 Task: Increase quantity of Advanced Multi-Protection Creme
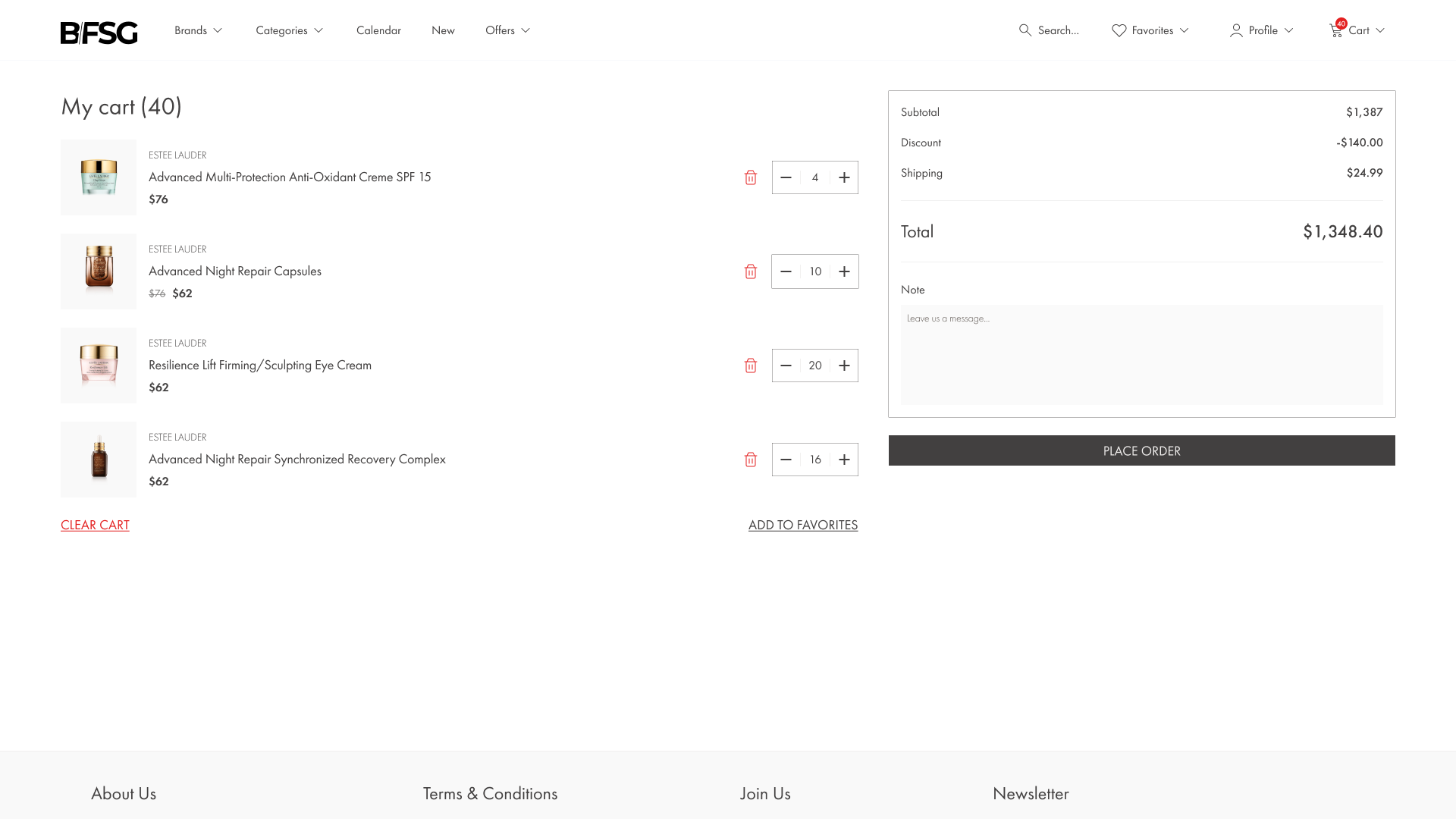[844, 177]
